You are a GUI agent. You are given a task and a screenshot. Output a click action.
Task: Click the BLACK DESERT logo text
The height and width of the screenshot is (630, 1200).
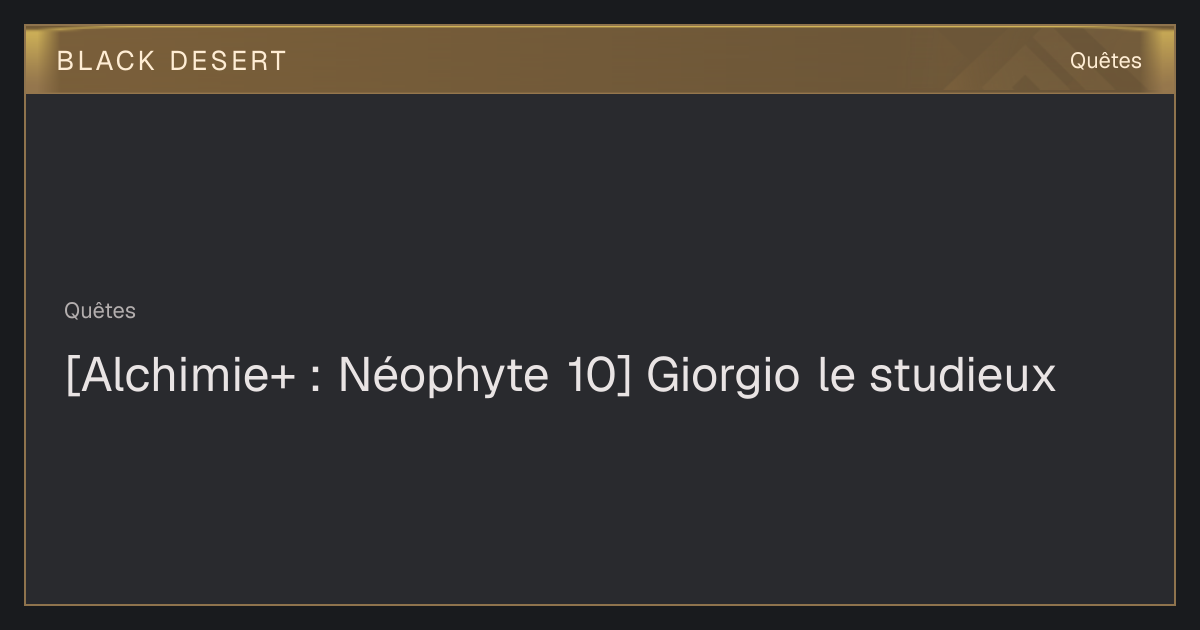(171, 61)
